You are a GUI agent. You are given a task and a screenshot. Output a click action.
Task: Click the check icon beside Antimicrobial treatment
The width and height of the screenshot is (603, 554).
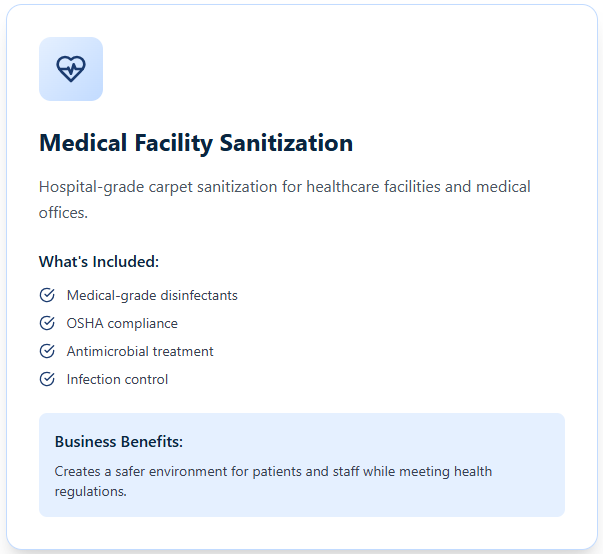(47, 351)
